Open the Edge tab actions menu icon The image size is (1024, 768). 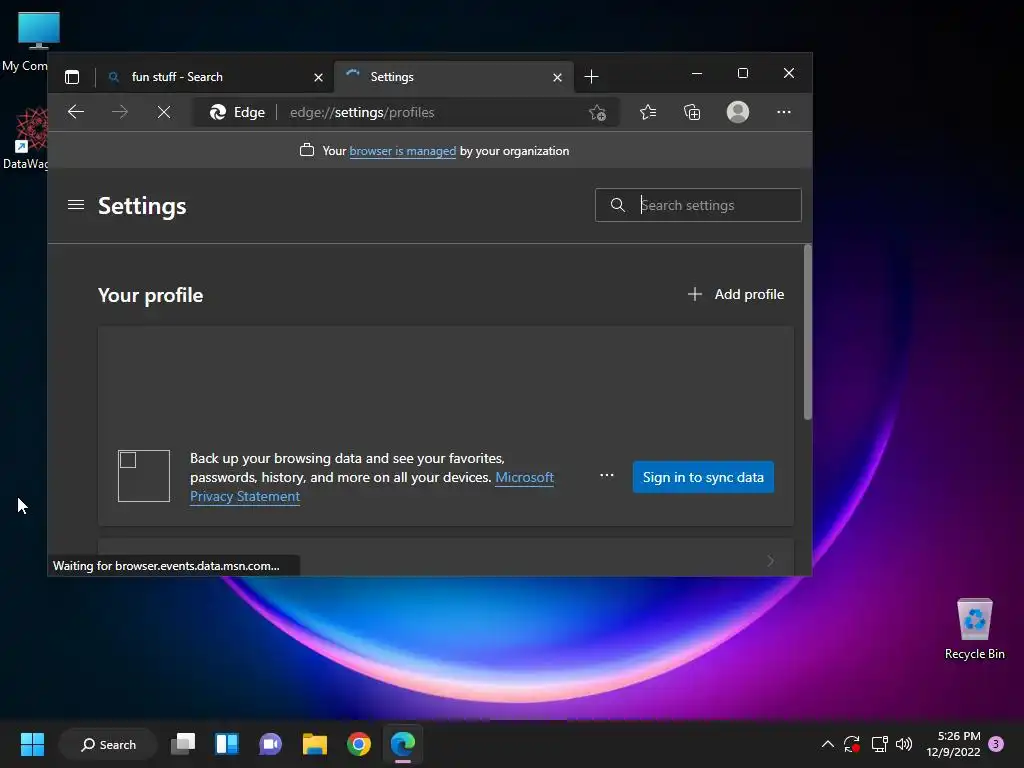(x=72, y=77)
